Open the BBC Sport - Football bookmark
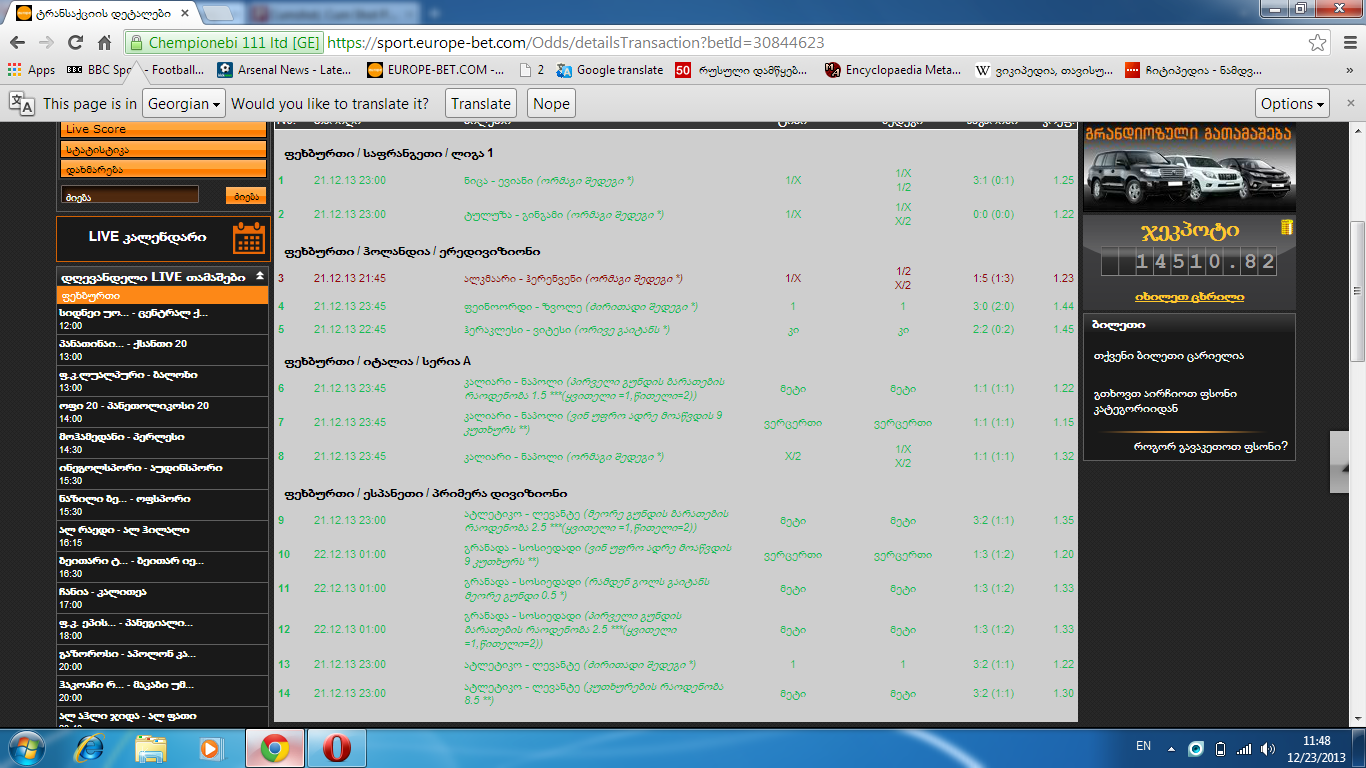1366x768 pixels. click(x=135, y=70)
